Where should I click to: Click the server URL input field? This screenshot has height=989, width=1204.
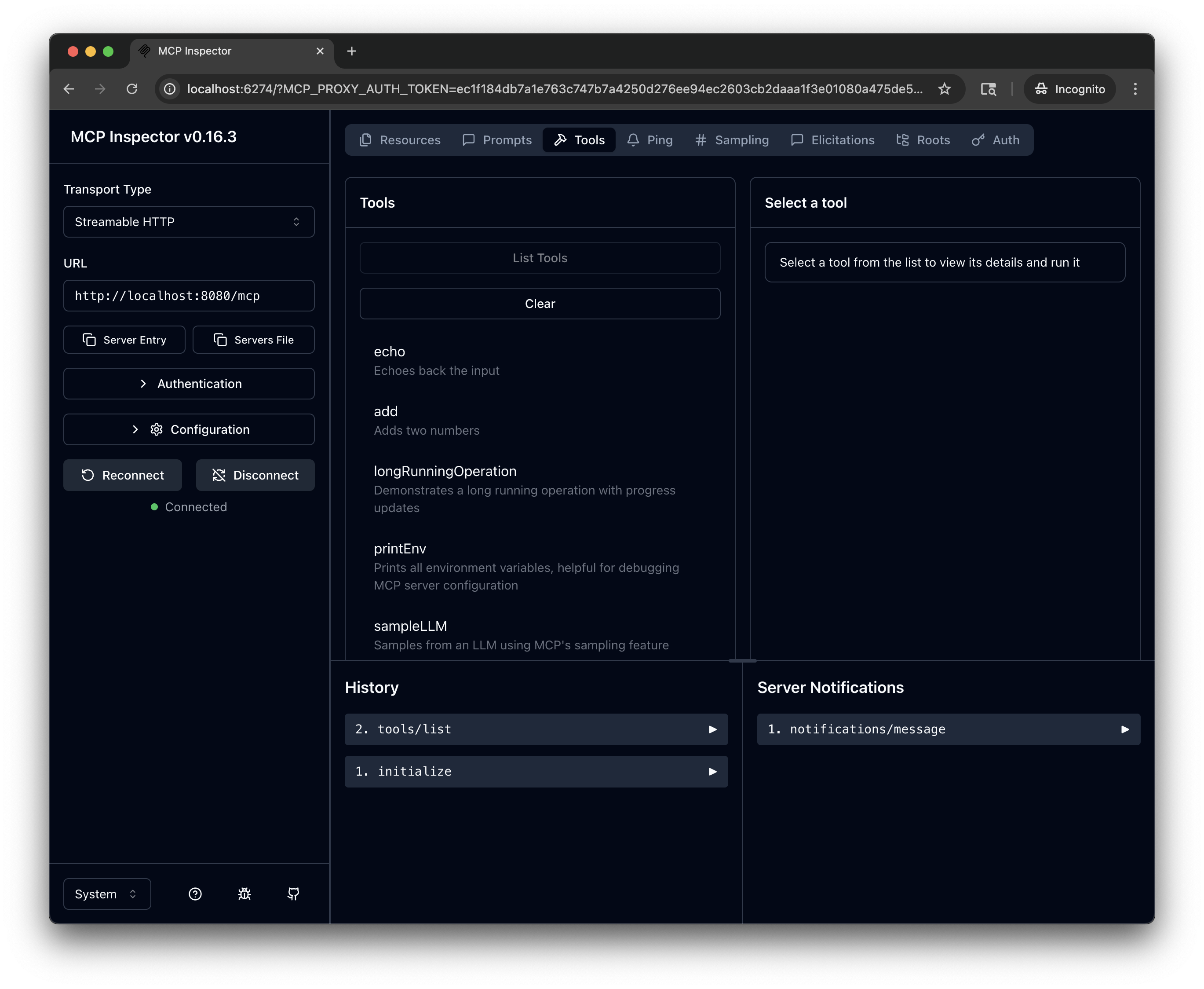coord(189,296)
